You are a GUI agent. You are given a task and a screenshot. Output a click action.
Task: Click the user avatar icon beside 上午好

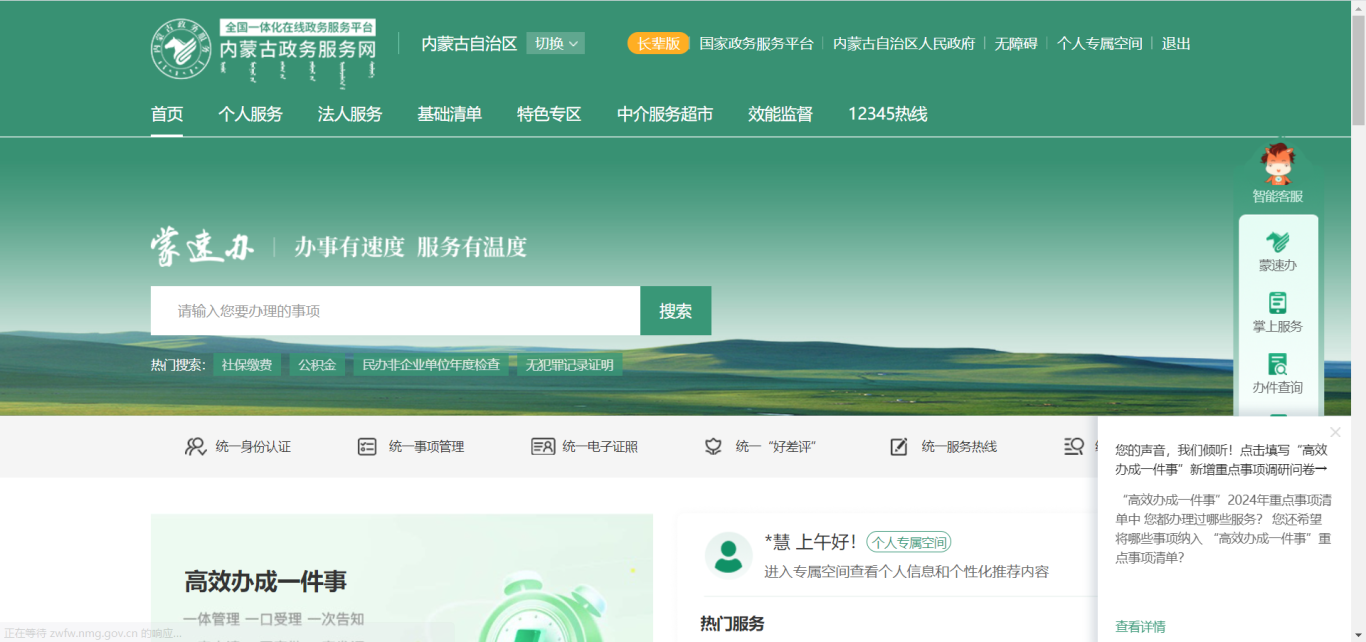click(x=729, y=555)
